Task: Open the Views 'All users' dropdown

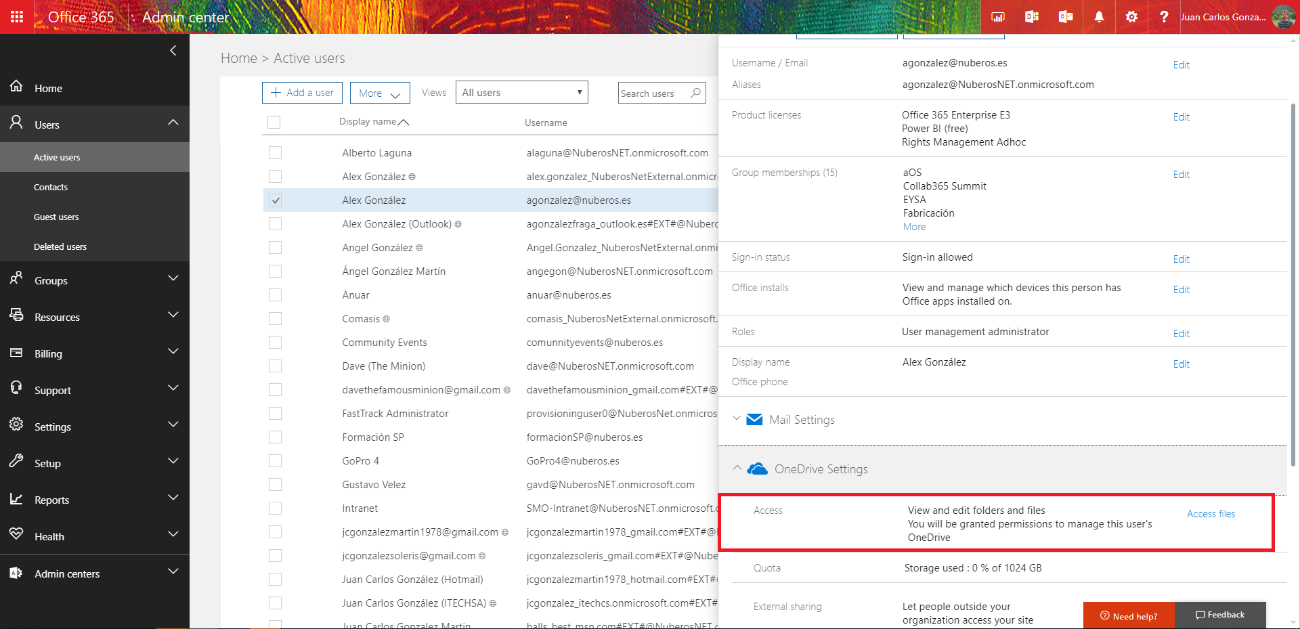Action: pyautogui.click(x=521, y=93)
